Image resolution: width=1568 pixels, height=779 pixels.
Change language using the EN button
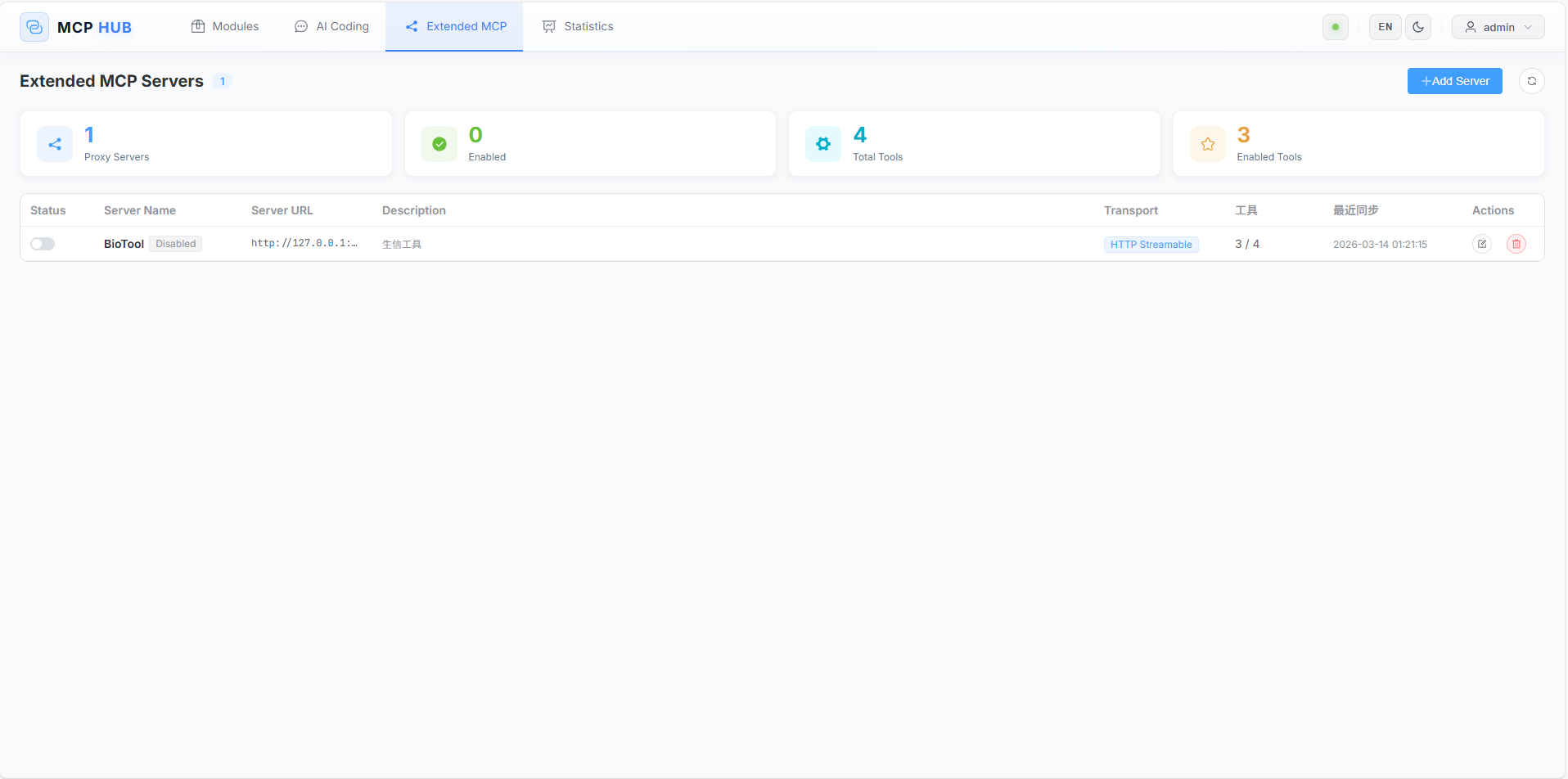1385,27
